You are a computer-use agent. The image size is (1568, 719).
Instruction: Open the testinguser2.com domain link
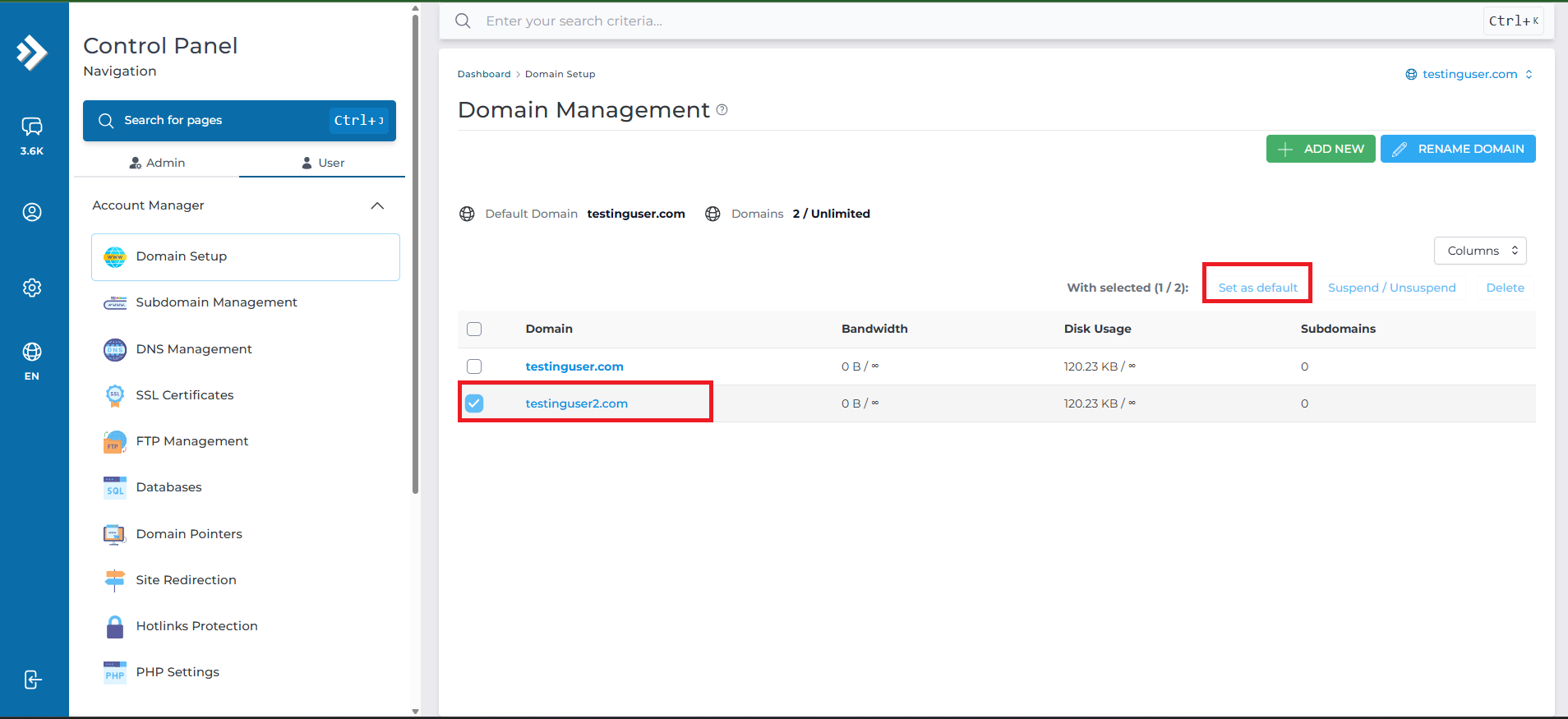577,403
